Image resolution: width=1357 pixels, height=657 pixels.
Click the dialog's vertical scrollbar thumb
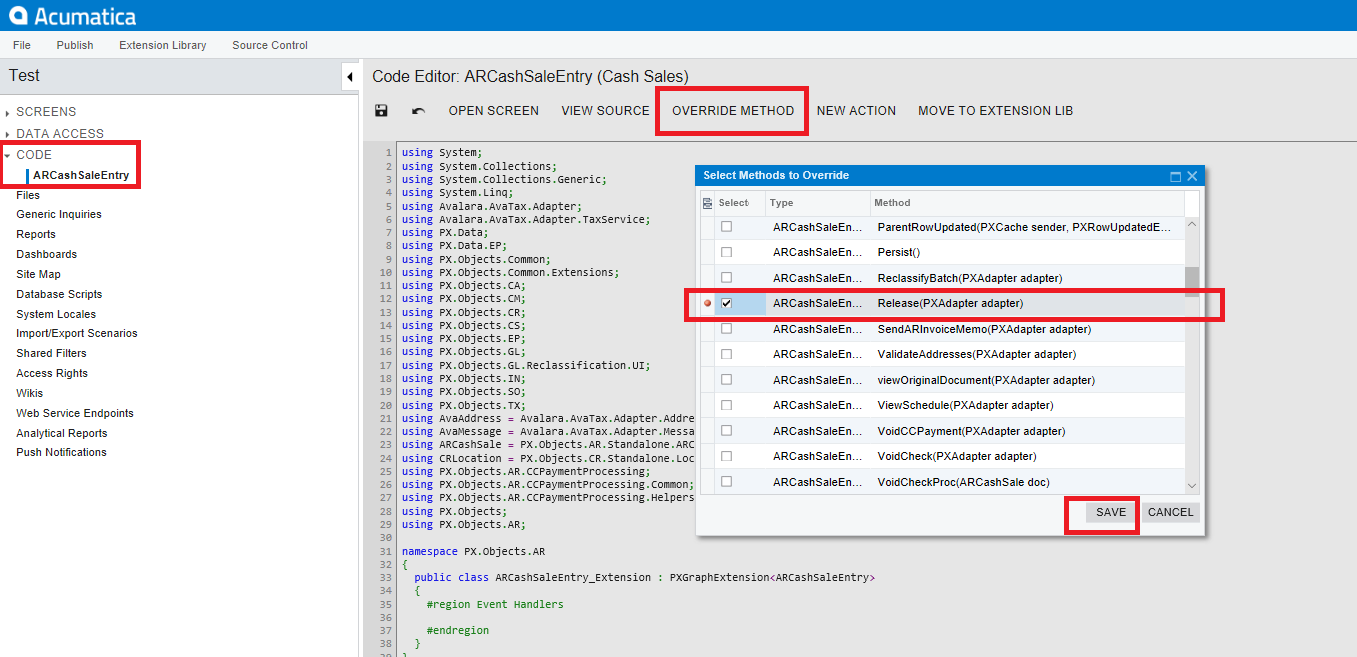pyautogui.click(x=1191, y=282)
